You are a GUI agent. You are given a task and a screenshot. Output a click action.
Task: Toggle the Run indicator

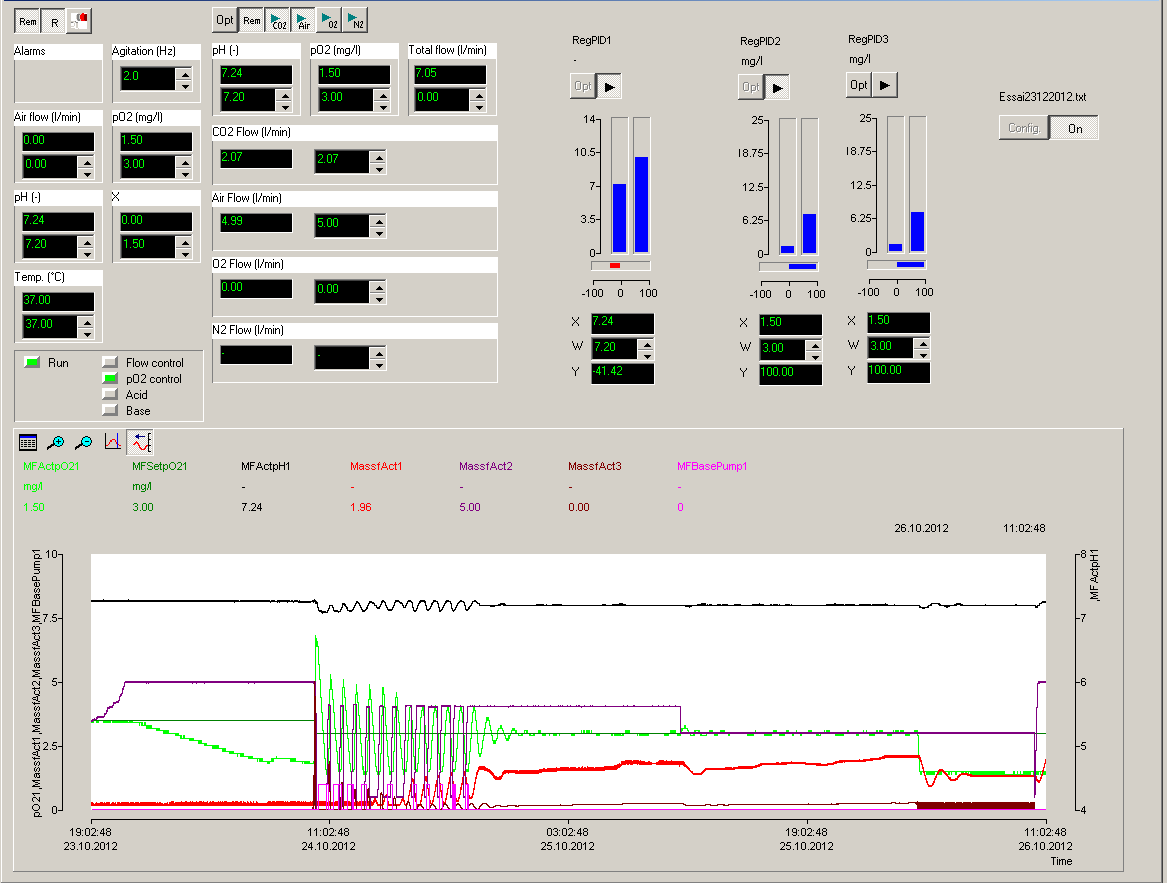point(32,363)
